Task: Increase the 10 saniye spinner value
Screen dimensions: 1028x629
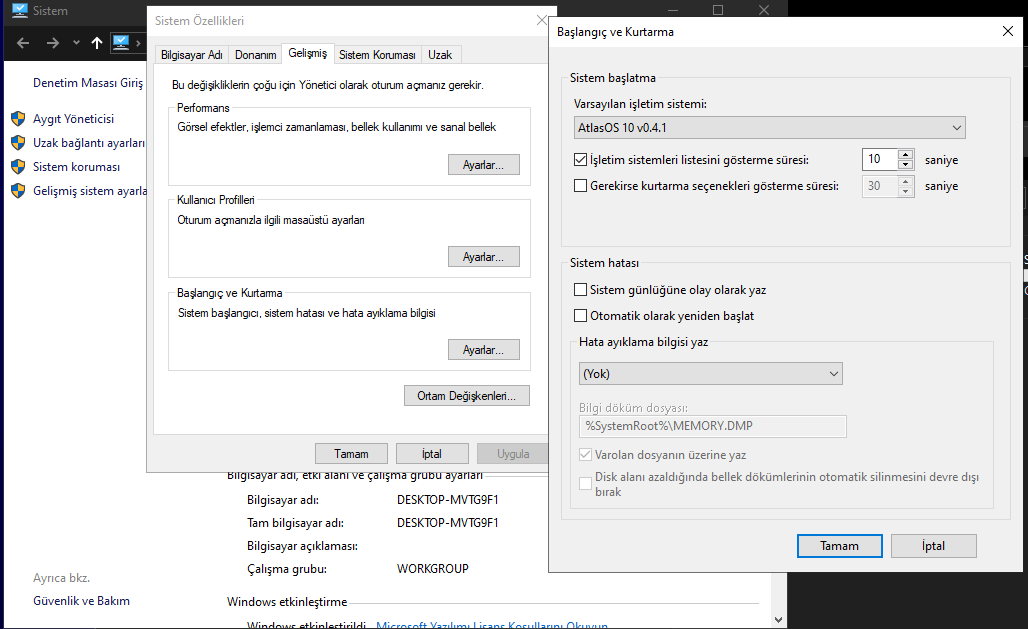Action: 906,154
